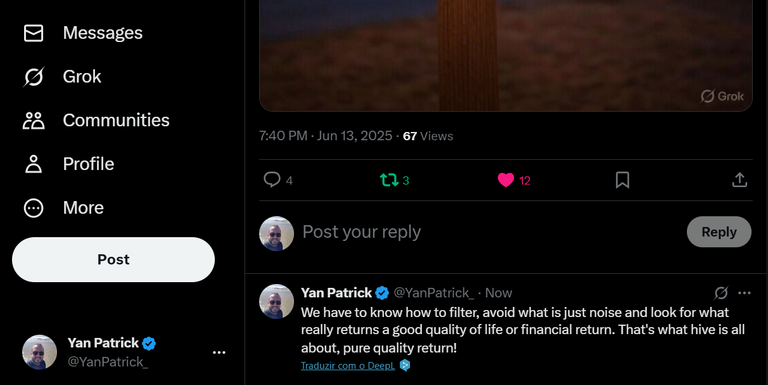The image size is (768, 385).
Task: Open account options dots next to @YanPatrick_
Action: coord(219,352)
